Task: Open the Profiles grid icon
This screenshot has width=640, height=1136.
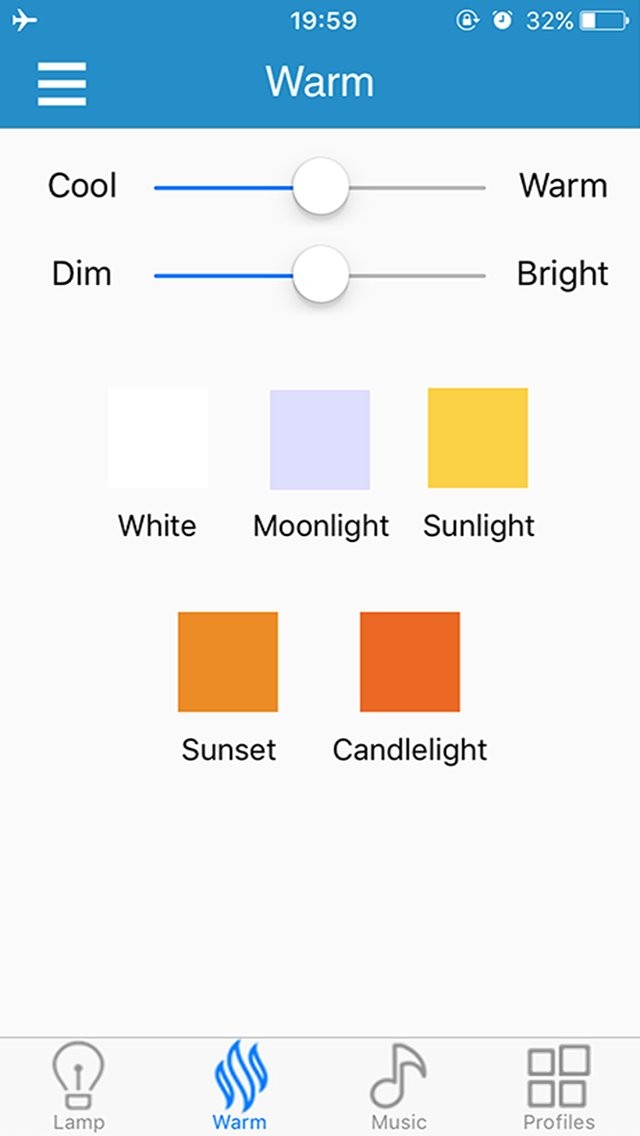Action: (x=559, y=1075)
